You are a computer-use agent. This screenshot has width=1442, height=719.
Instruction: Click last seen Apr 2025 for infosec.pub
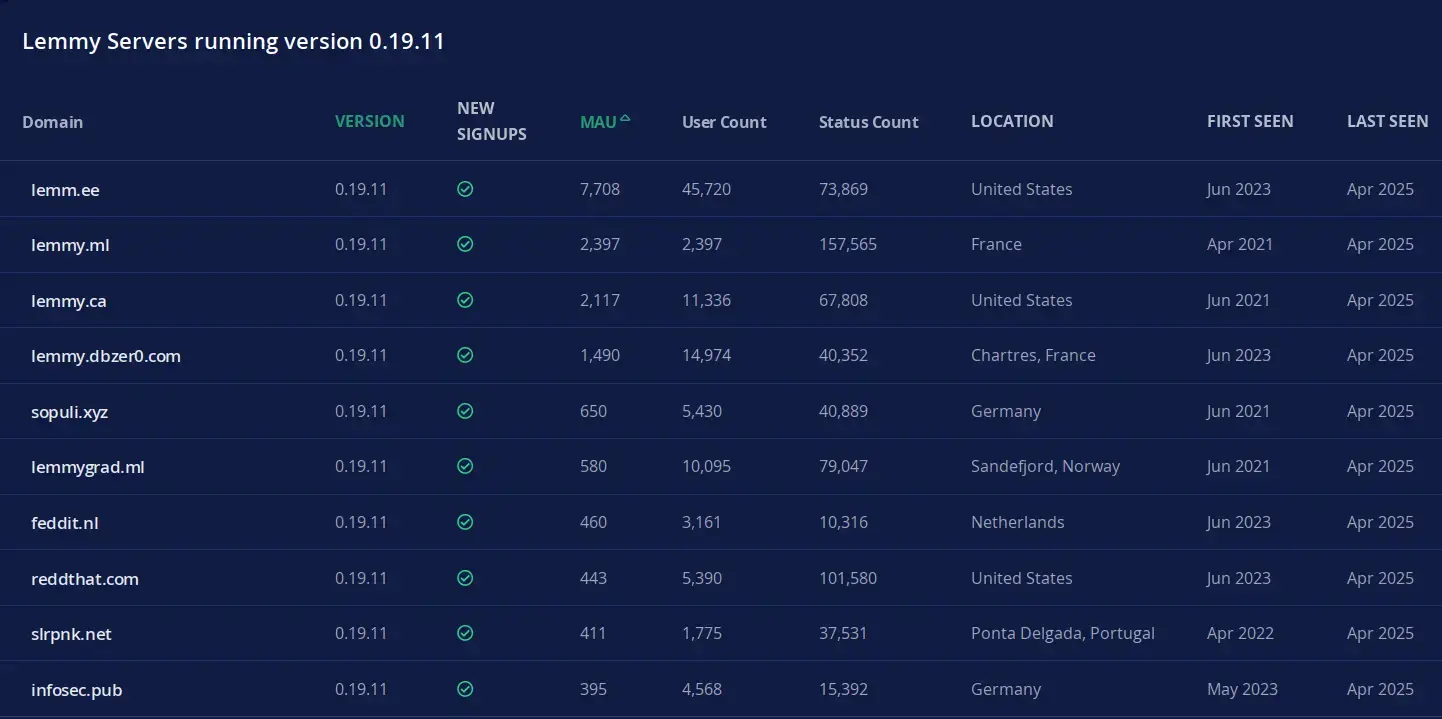(1380, 689)
